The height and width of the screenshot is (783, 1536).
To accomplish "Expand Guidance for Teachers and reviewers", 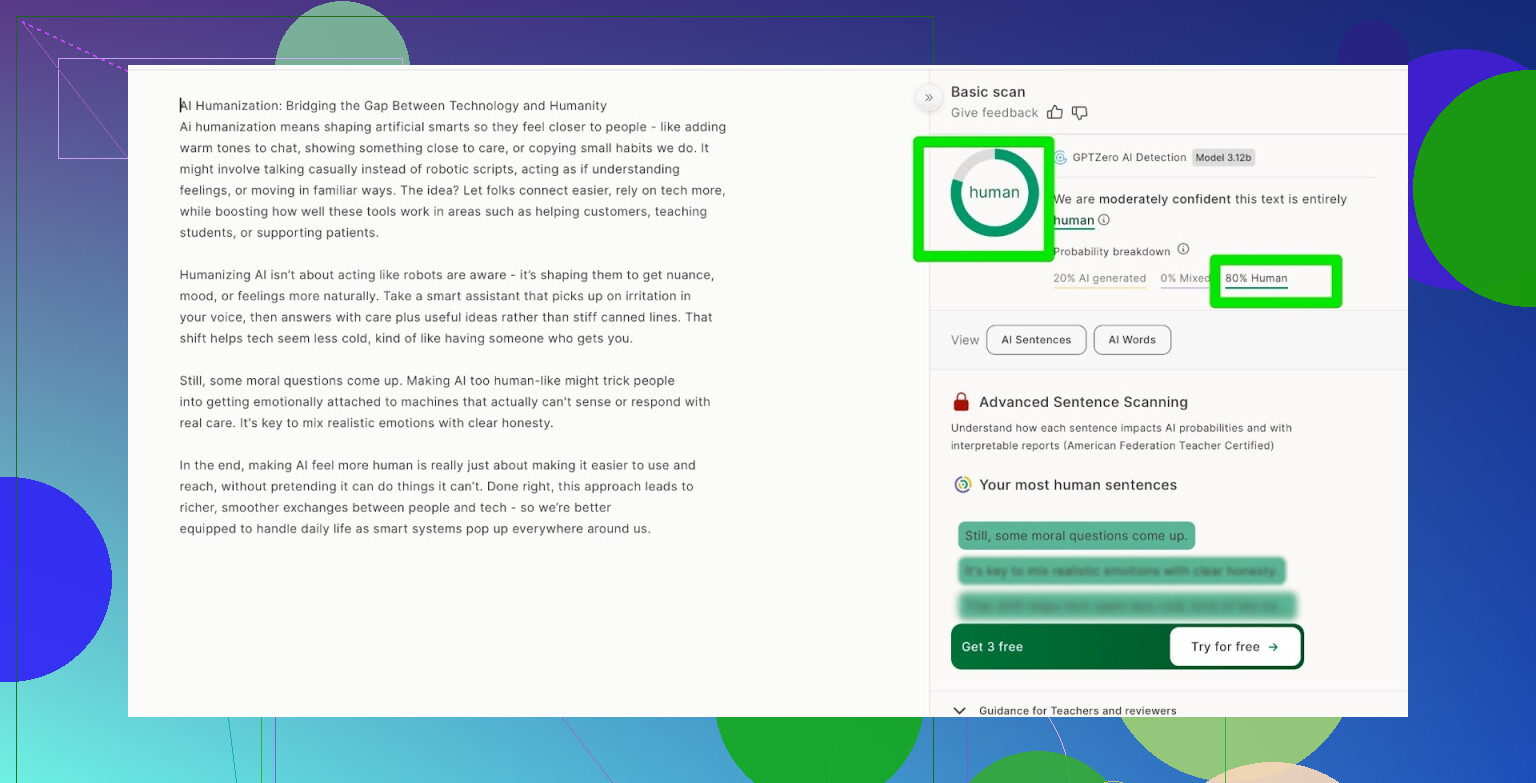I will coord(960,710).
